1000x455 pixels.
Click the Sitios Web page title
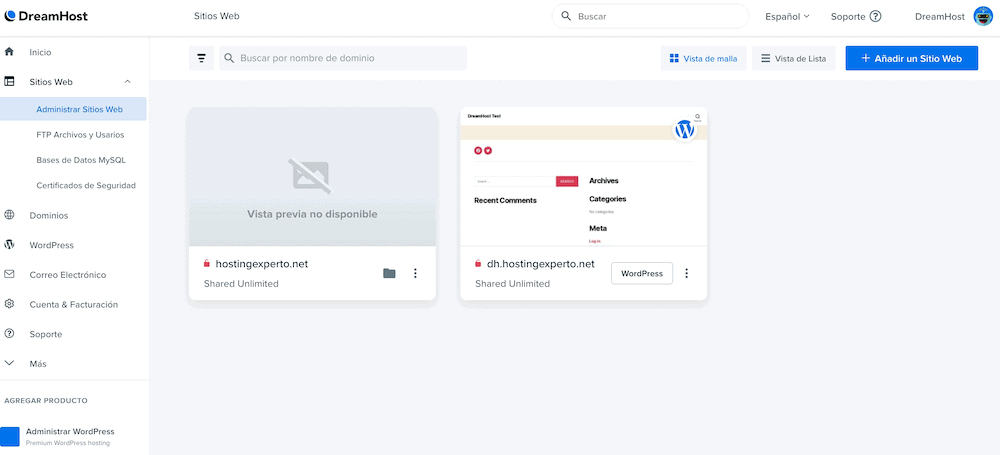pos(217,16)
